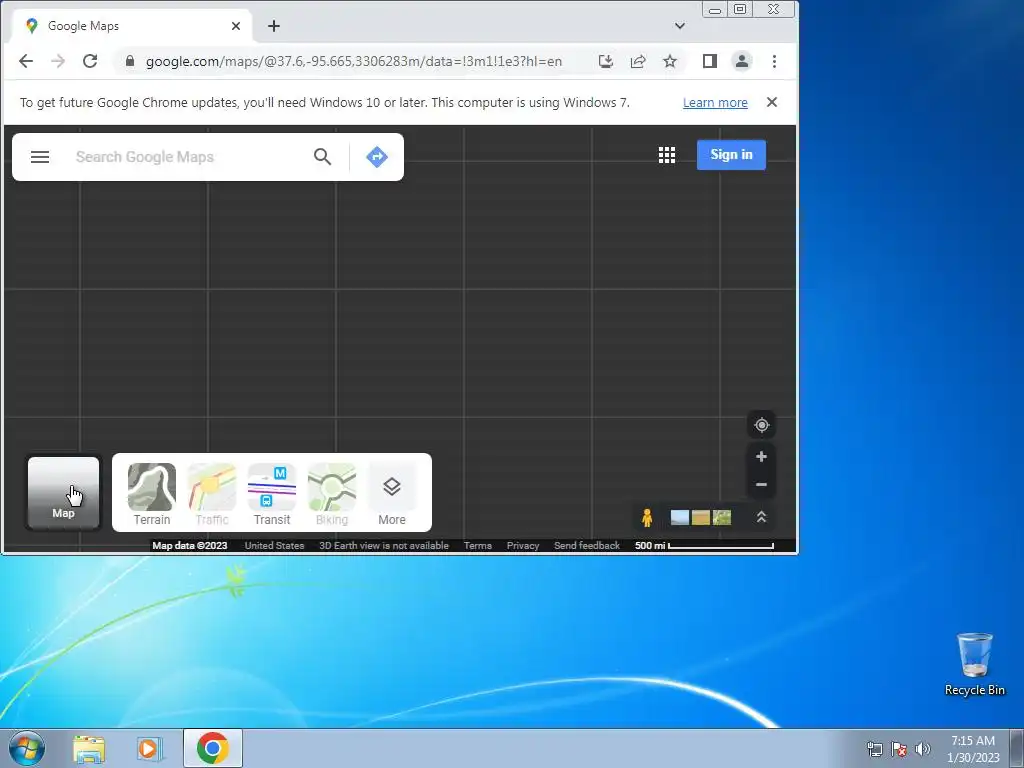Screen dimensions: 1024x768
Task: Share this page icon
Action: pyautogui.click(x=638, y=61)
